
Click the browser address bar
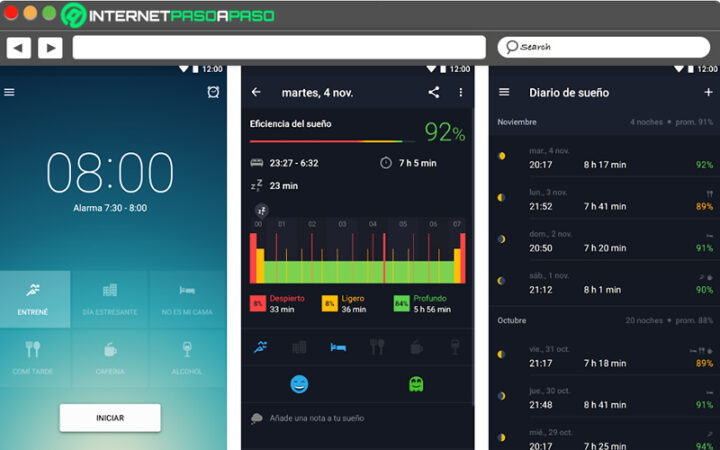[279, 47]
